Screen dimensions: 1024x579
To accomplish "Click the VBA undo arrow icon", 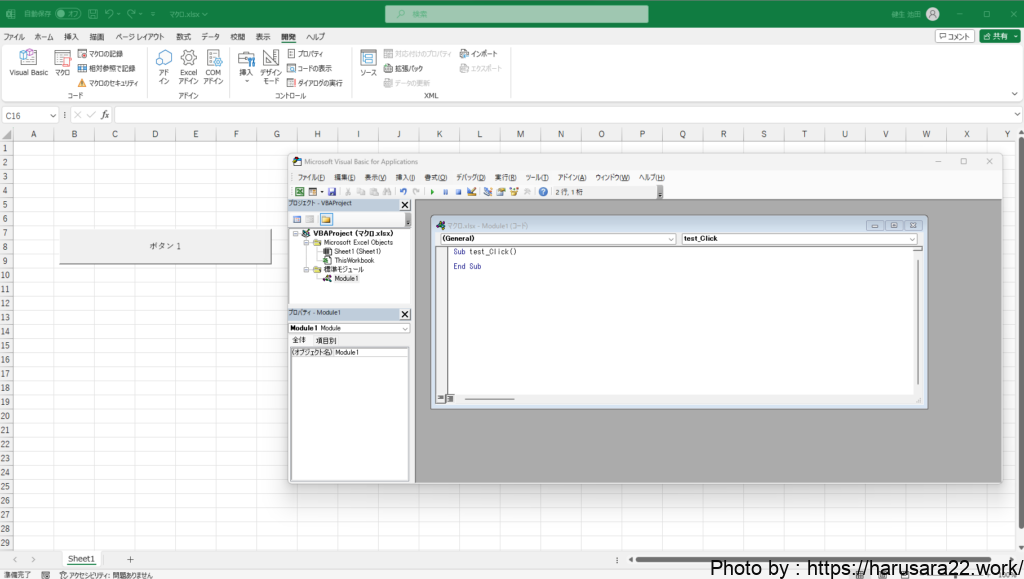I will click(403, 192).
